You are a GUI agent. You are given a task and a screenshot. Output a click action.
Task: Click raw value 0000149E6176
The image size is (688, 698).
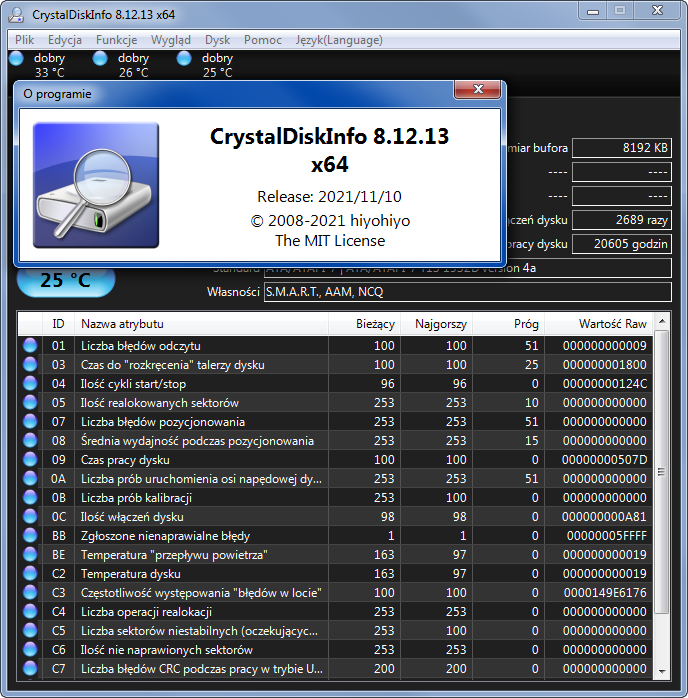[605, 592]
